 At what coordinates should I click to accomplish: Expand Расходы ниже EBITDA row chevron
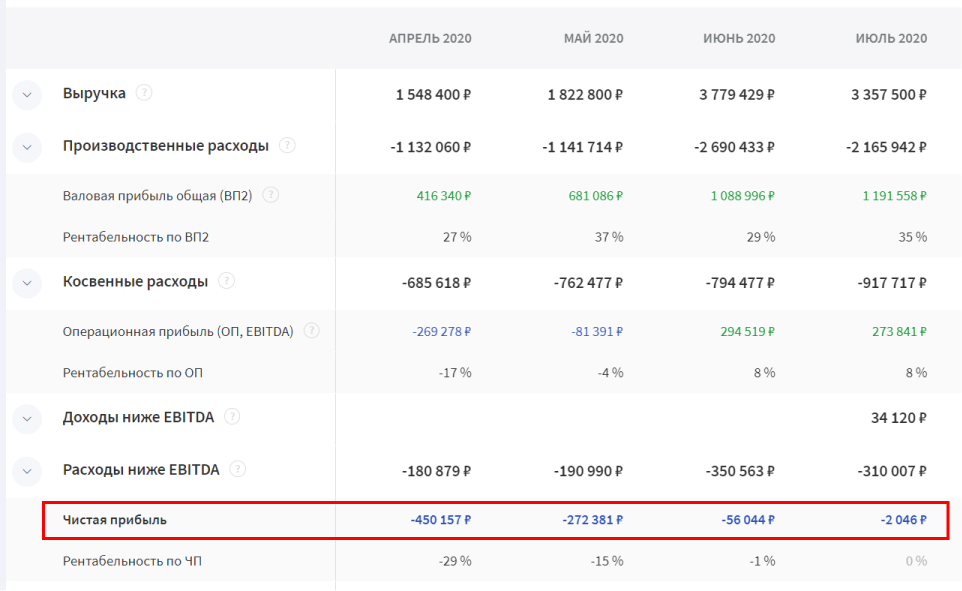pos(27,471)
